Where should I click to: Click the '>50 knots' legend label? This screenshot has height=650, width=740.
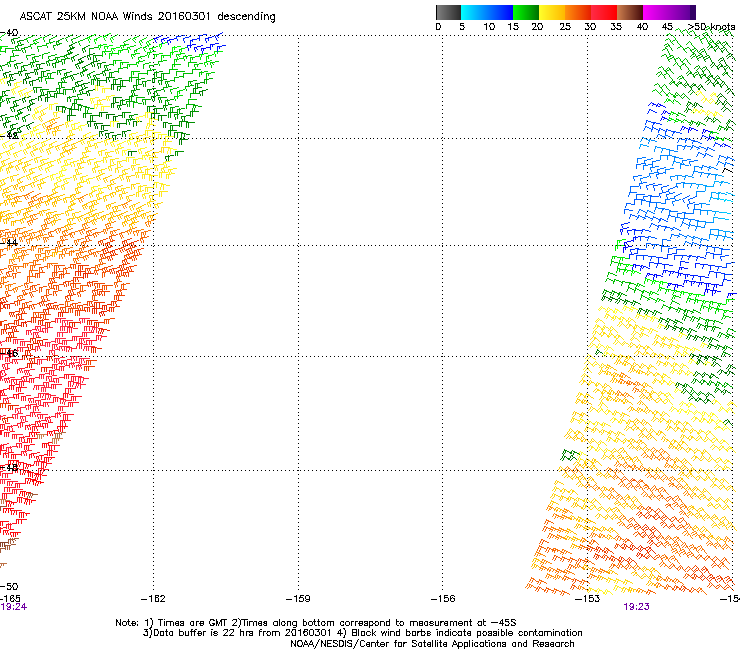(711, 27)
